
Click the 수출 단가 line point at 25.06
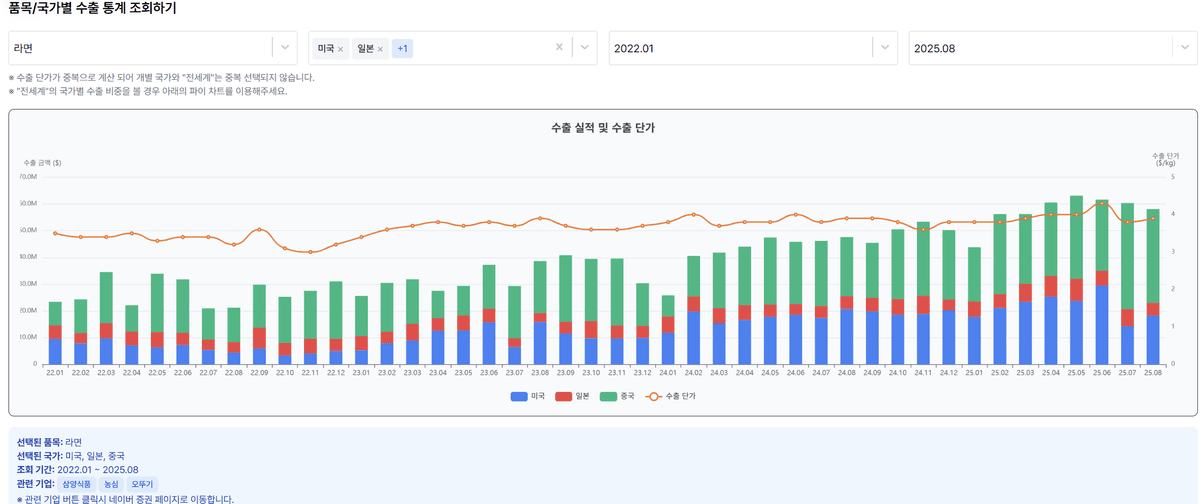coord(1102,203)
